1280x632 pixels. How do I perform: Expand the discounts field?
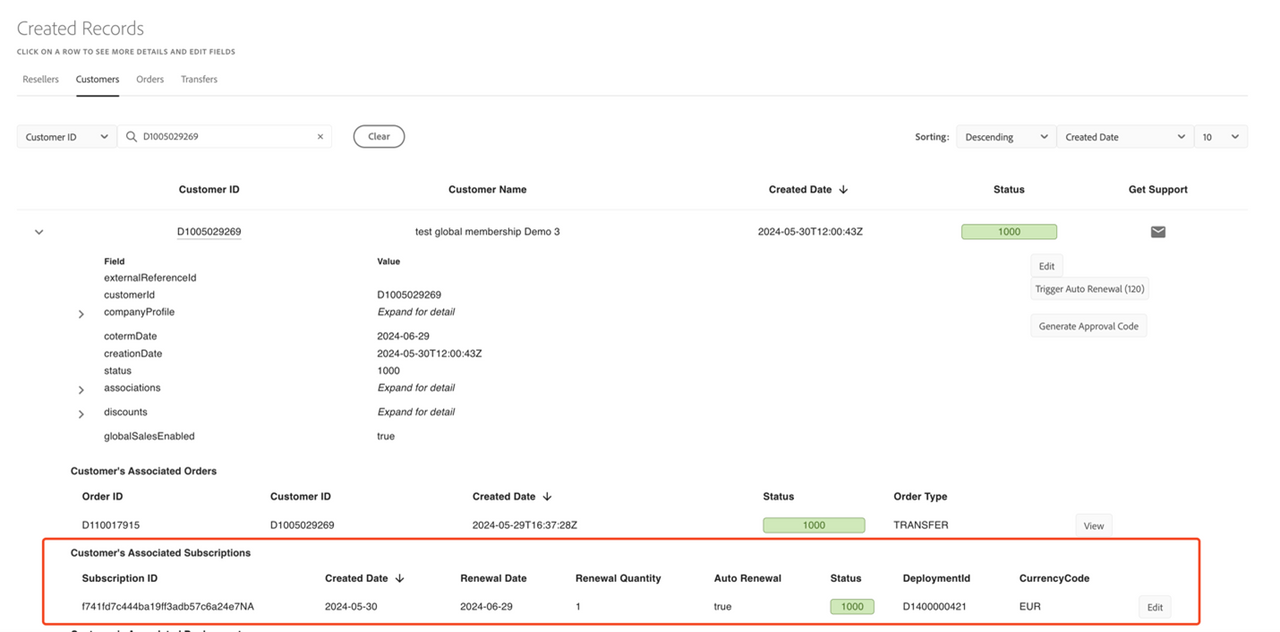point(81,414)
